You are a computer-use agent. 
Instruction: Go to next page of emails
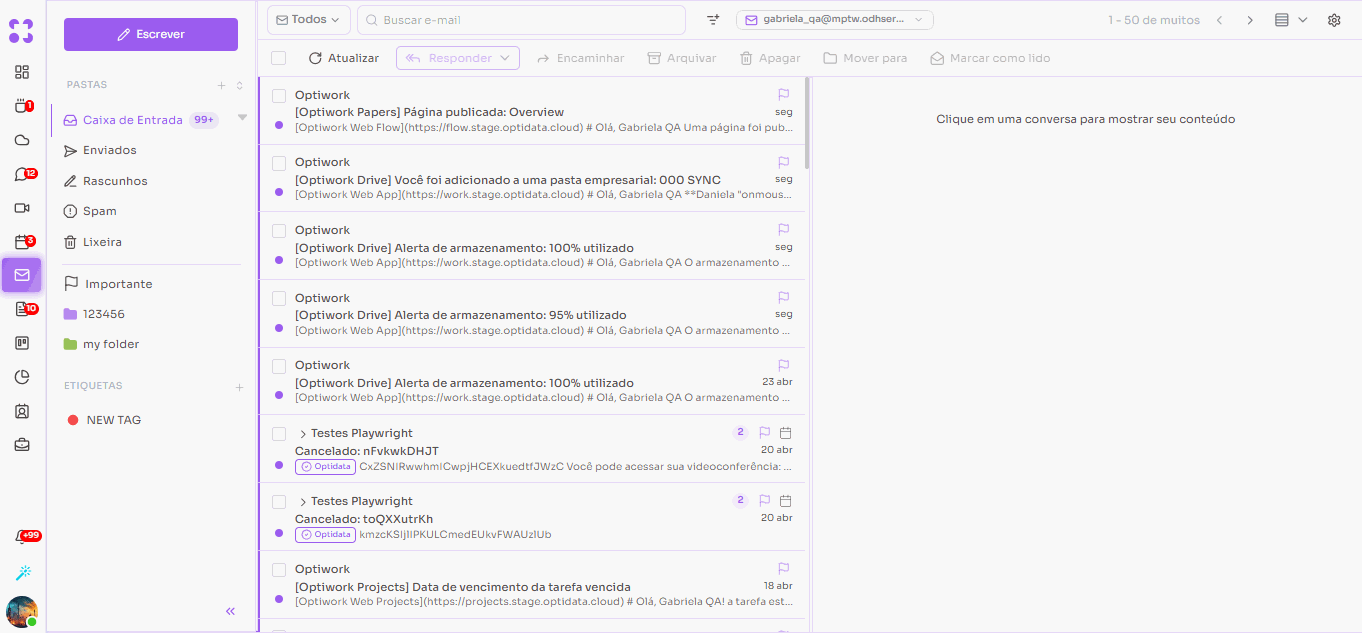pyautogui.click(x=1250, y=20)
